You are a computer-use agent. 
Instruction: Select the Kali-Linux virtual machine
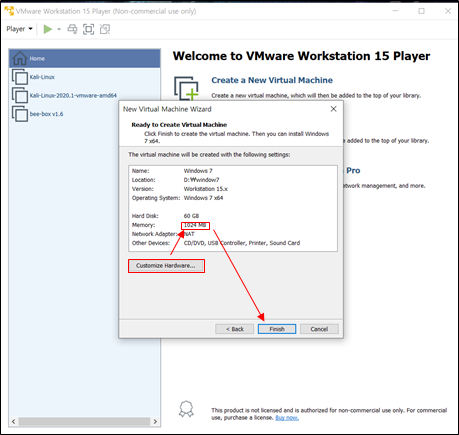[x=85, y=77]
